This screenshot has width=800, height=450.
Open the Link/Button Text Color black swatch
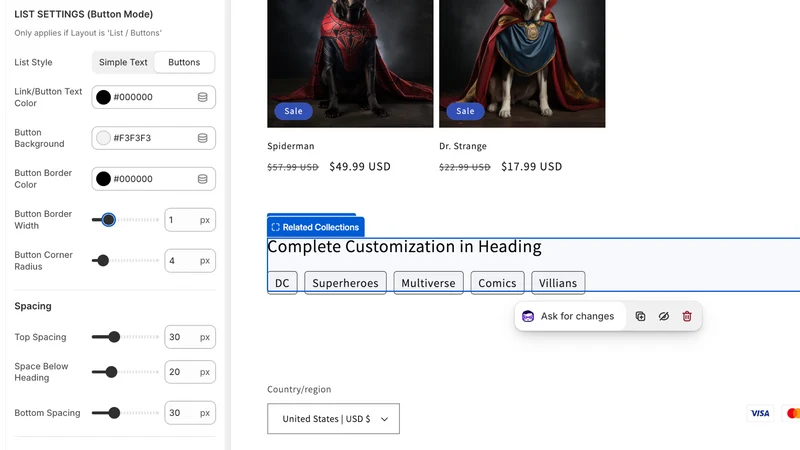(103, 97)
